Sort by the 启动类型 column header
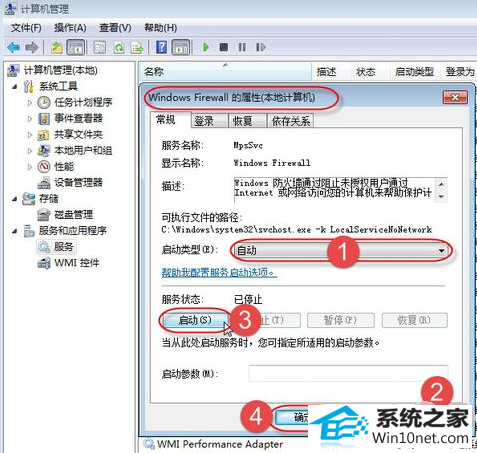 (414, 72)
